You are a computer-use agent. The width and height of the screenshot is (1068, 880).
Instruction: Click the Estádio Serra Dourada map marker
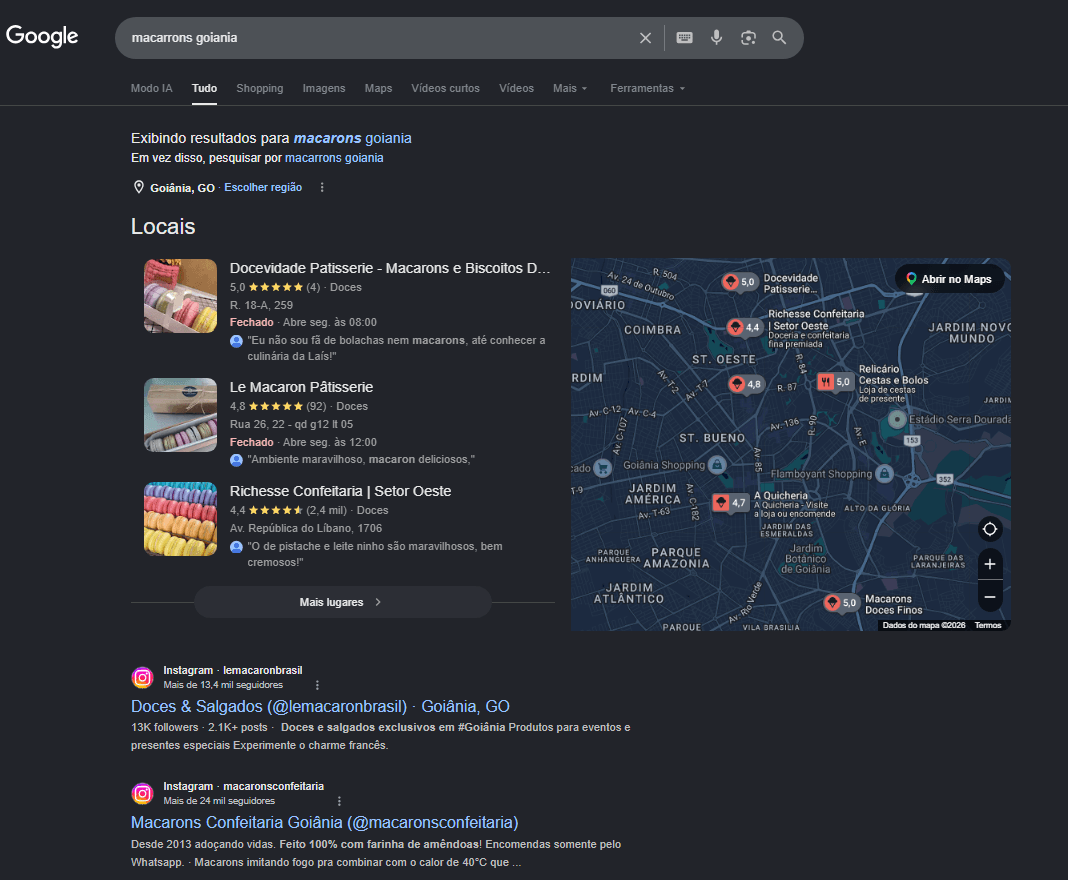(x=897, y=420)
